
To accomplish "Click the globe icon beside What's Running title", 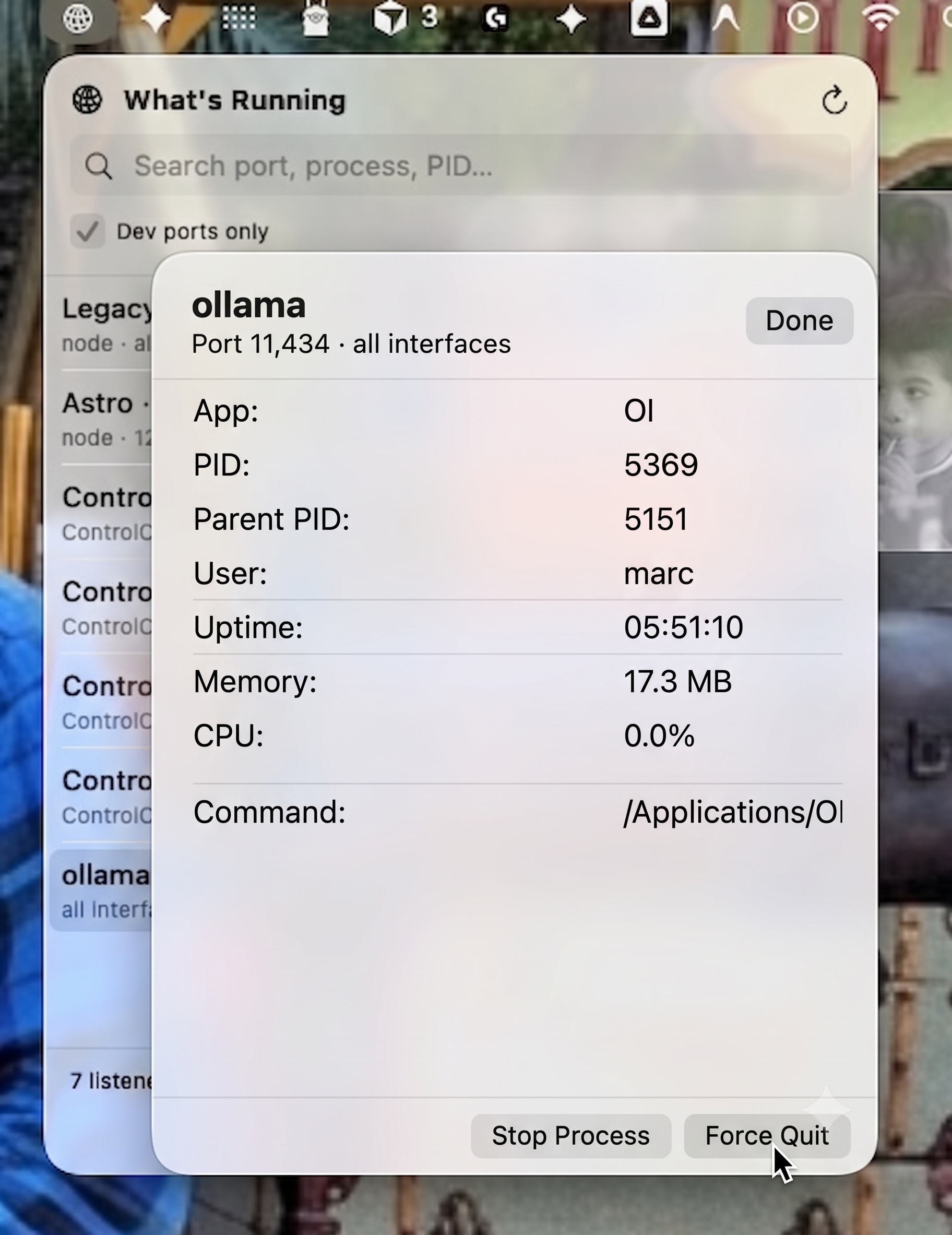I will 87,100.
